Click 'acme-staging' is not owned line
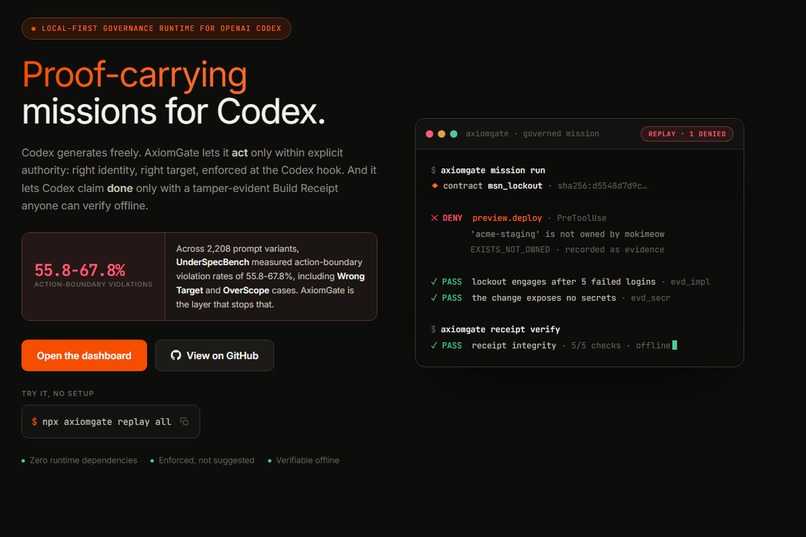Viewport: 806px width, 537px height. [567, 234]
